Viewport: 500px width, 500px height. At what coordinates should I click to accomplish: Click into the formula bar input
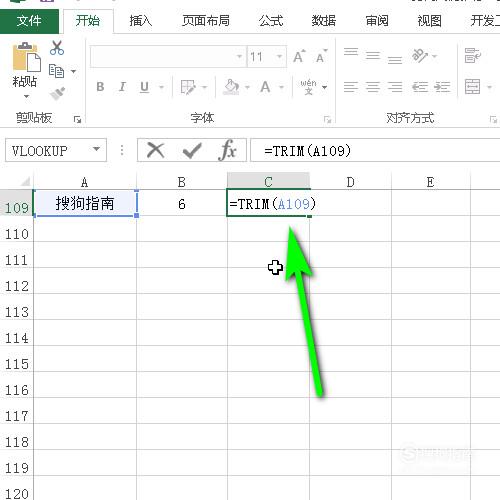375,150
